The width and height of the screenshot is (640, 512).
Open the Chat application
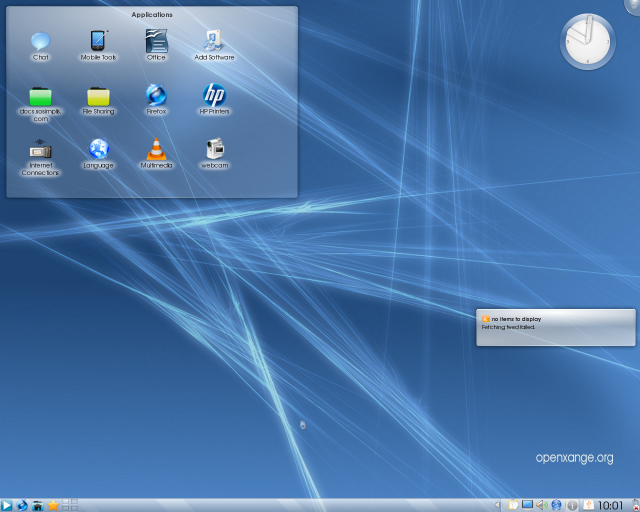click(x=40, y=42)
